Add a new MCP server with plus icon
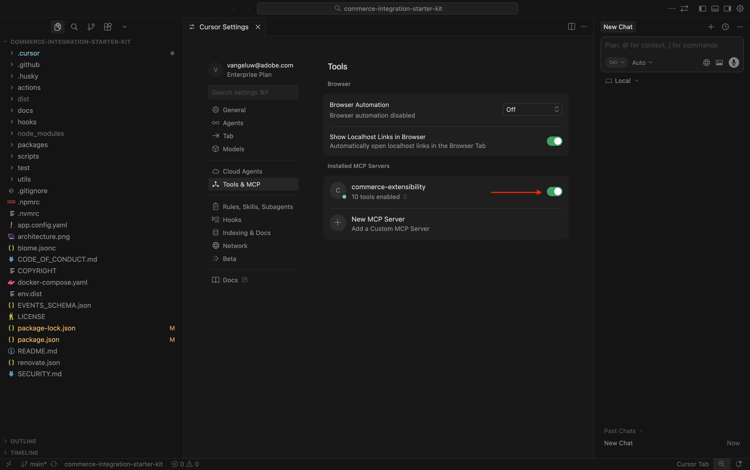Image resolution: width=750 pixels, height=470 pixels. coord(338,223)
